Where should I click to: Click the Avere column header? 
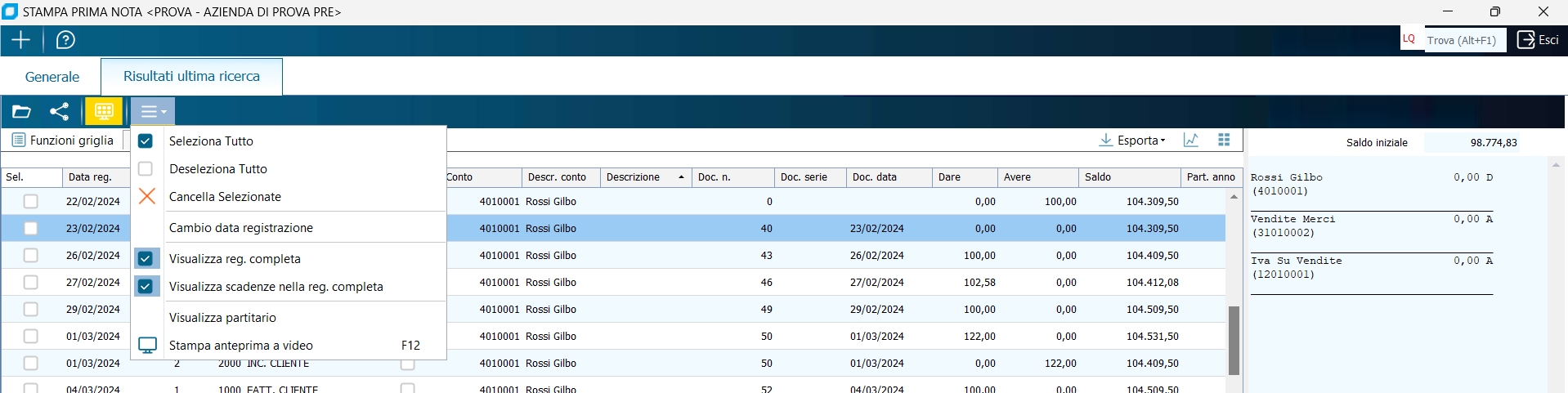point(1038,176)
